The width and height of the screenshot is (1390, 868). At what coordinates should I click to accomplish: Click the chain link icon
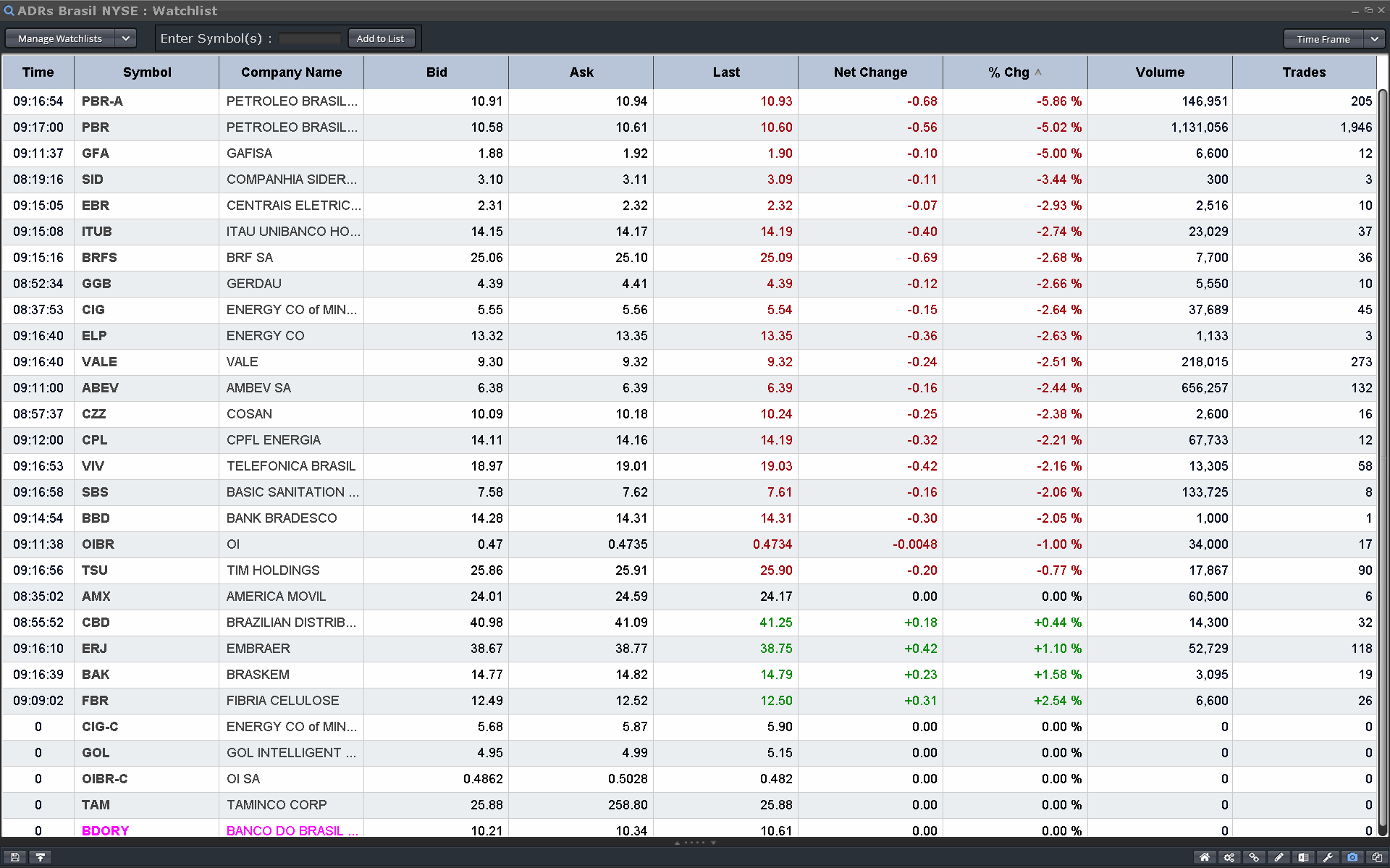point(1254,857)
